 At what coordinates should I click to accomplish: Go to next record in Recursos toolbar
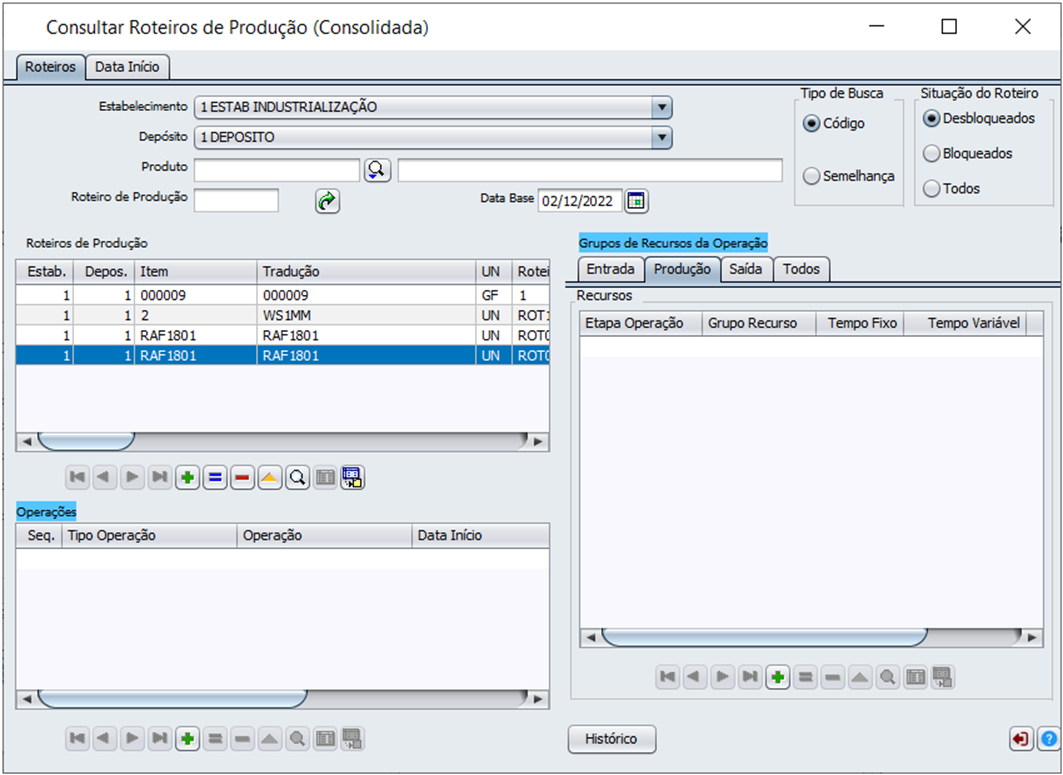pos(723,677)
